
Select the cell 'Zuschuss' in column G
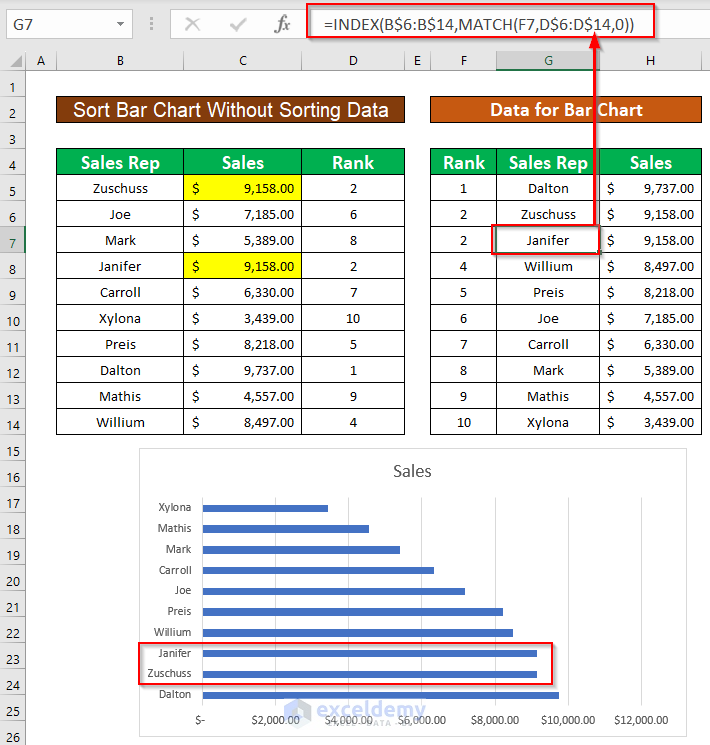(x=548, y=214)
